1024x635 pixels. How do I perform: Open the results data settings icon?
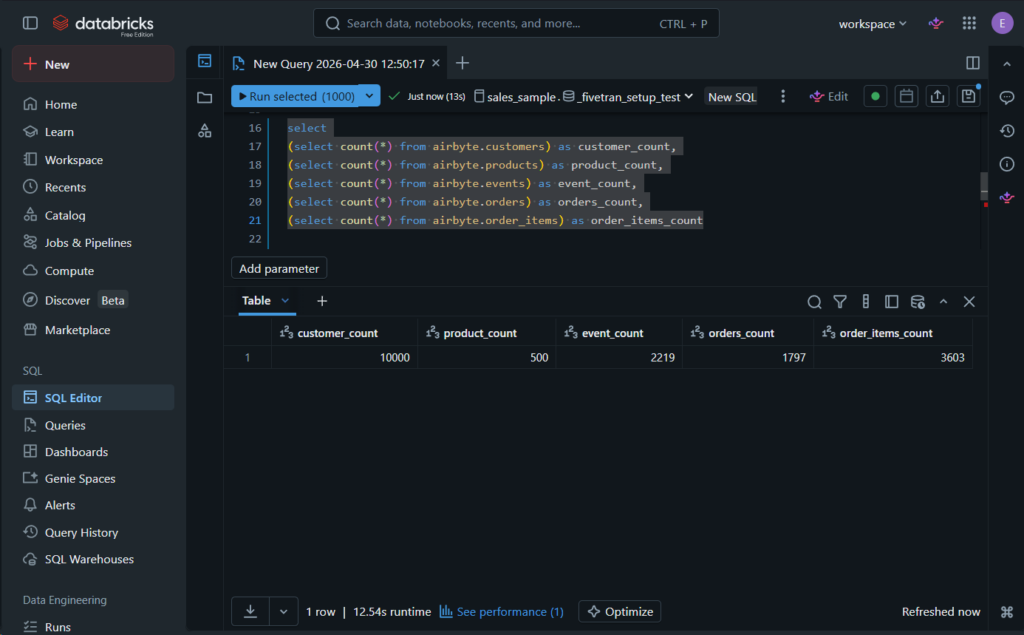[x=918, y=302]
